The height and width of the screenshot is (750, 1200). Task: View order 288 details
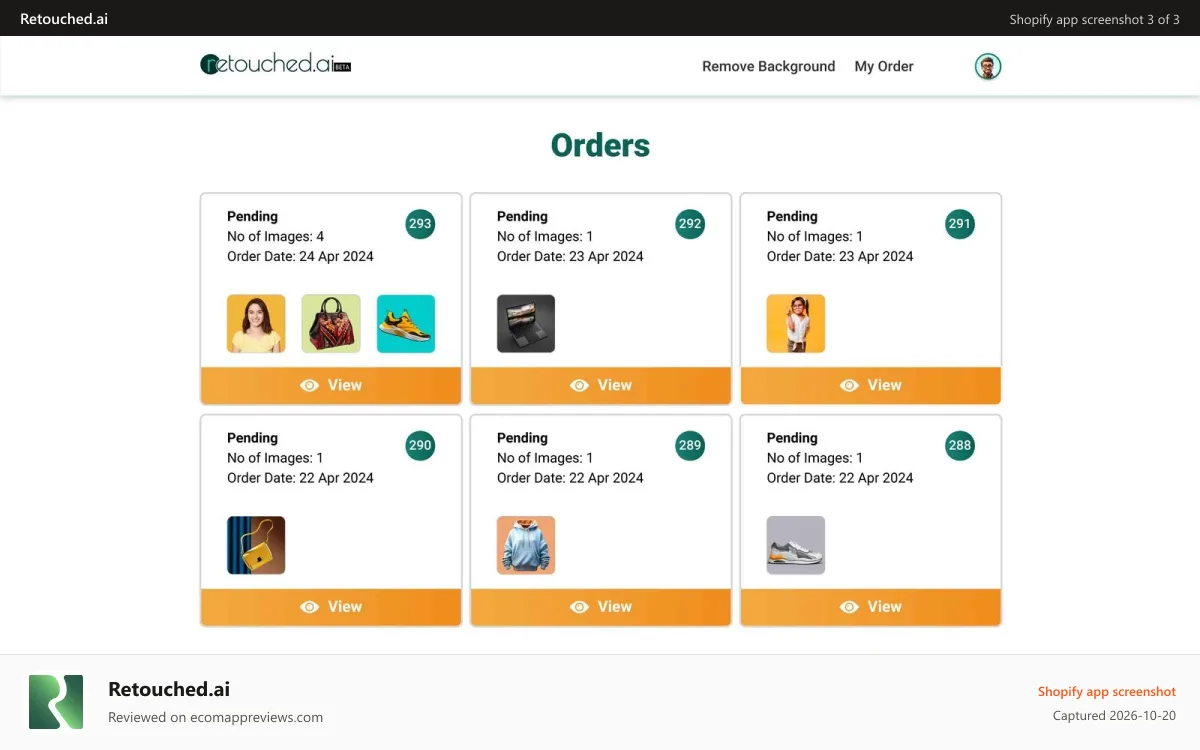click(x=871, y=607)
